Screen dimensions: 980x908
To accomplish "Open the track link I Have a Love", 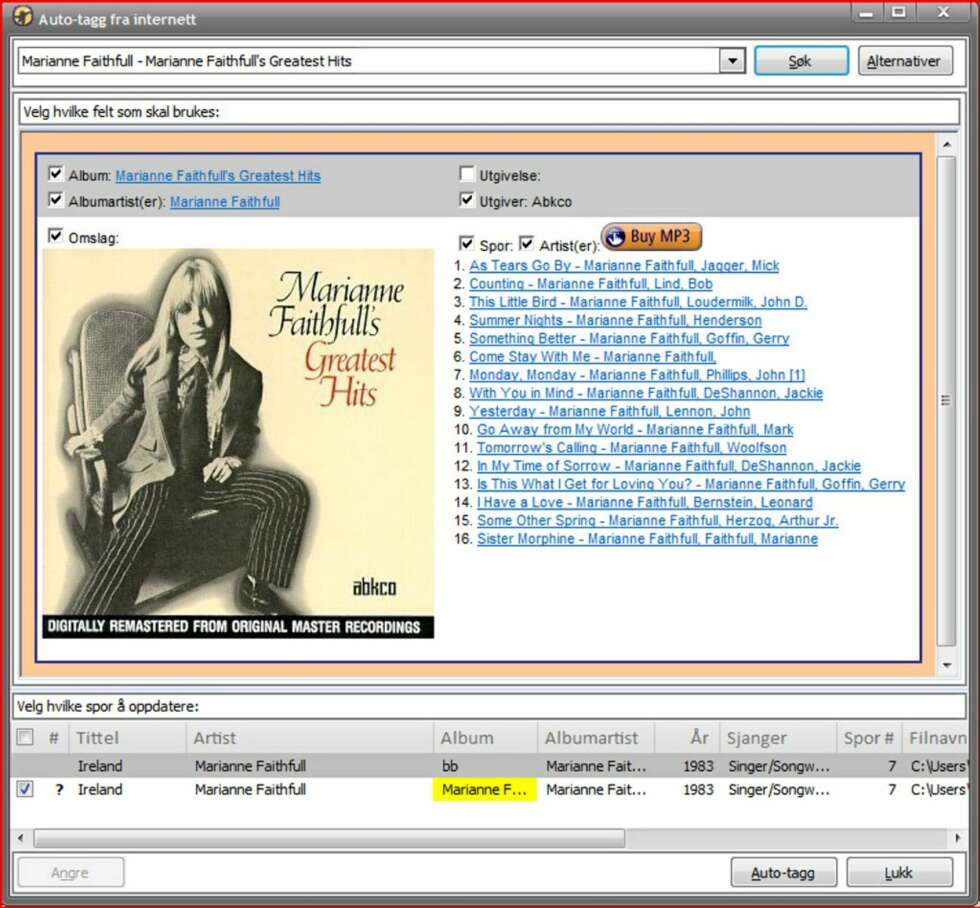I will point(645,502).
